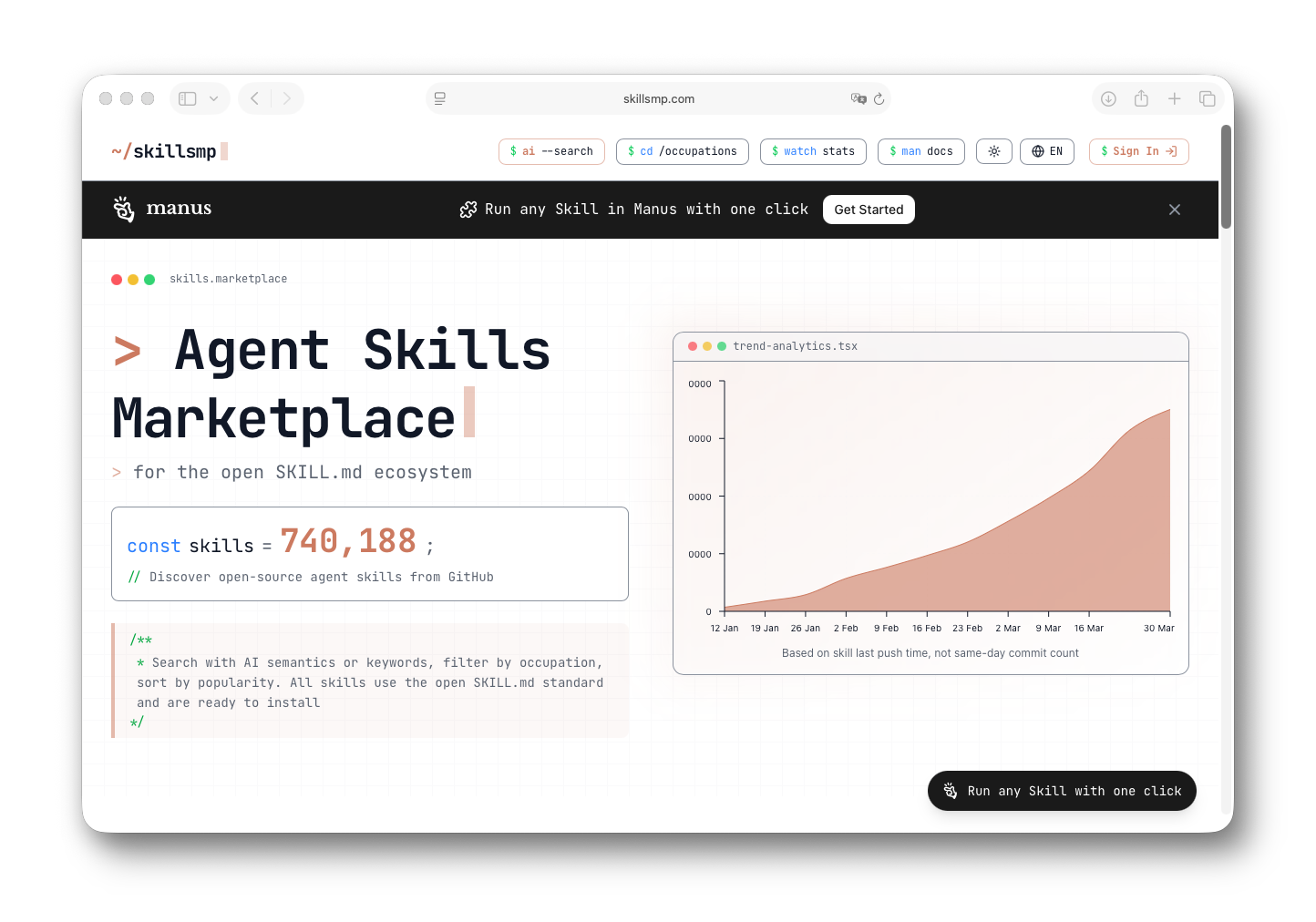The image size is (1316, 922).
Task: Open the Share menu icon
Action: (1141, 98)
